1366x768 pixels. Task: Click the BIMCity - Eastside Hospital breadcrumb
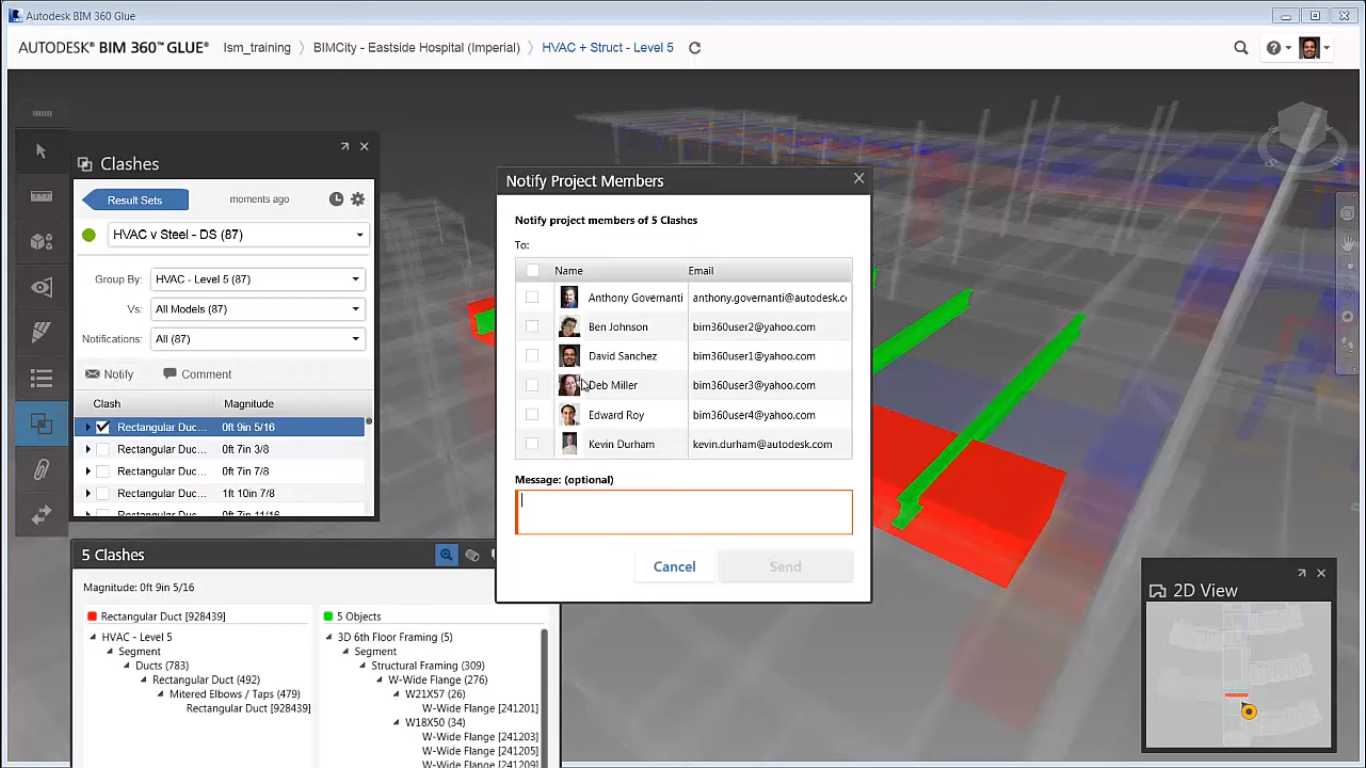[x=416, y=48]
